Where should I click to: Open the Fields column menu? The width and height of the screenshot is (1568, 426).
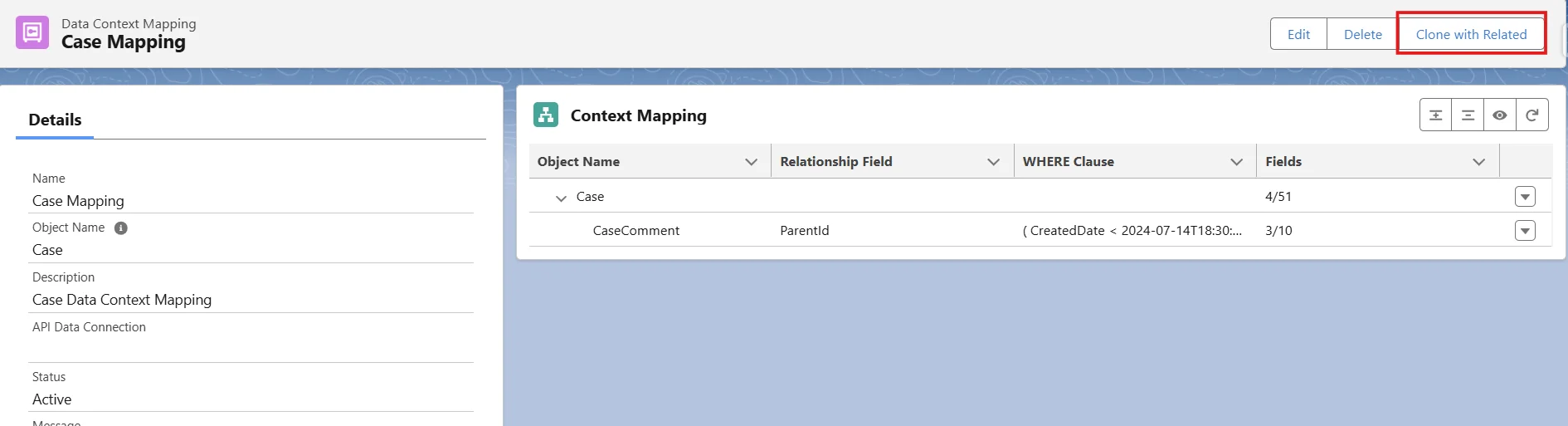1478,162
